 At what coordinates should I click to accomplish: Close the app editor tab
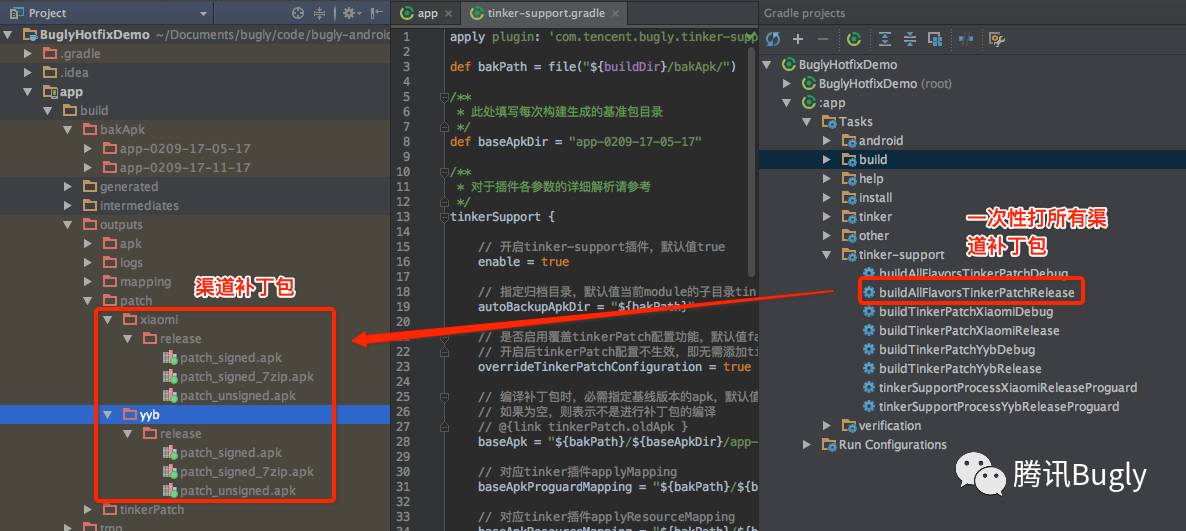[x=449, y=14]
